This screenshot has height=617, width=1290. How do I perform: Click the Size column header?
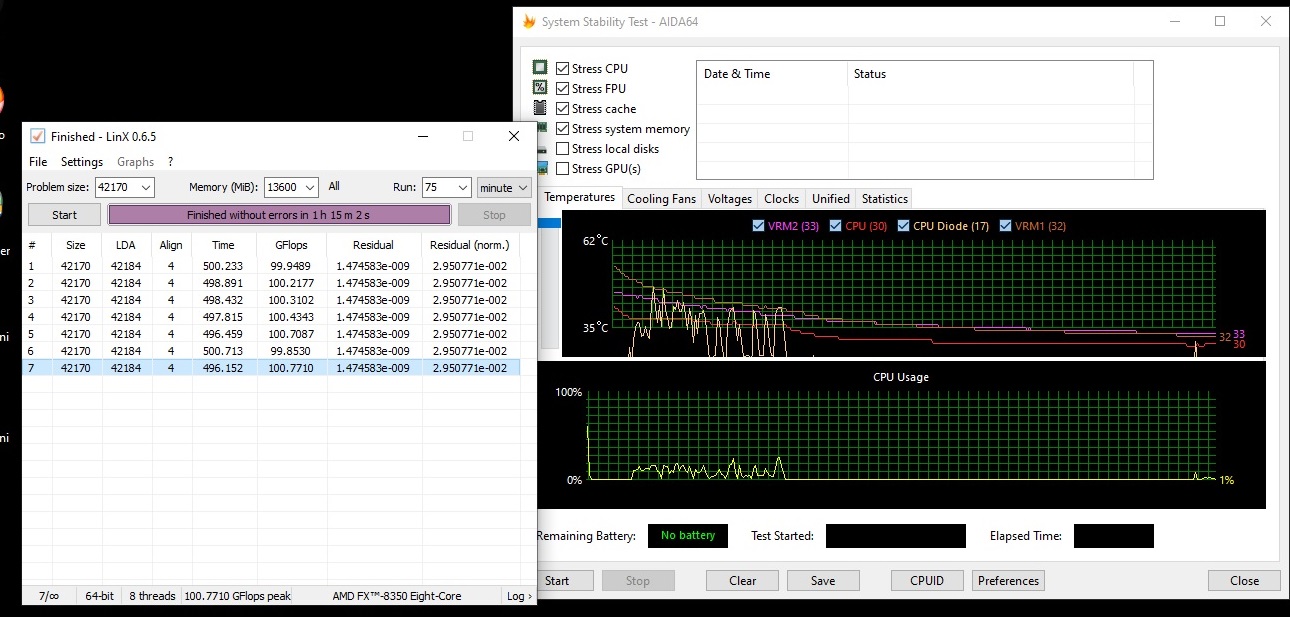[x=76, y=245]
